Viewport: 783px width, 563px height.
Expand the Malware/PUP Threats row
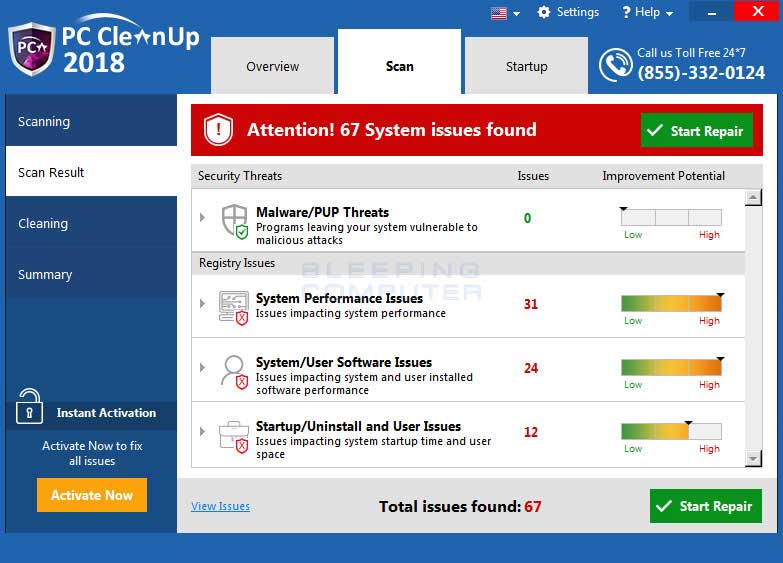(x=202, y=217)
